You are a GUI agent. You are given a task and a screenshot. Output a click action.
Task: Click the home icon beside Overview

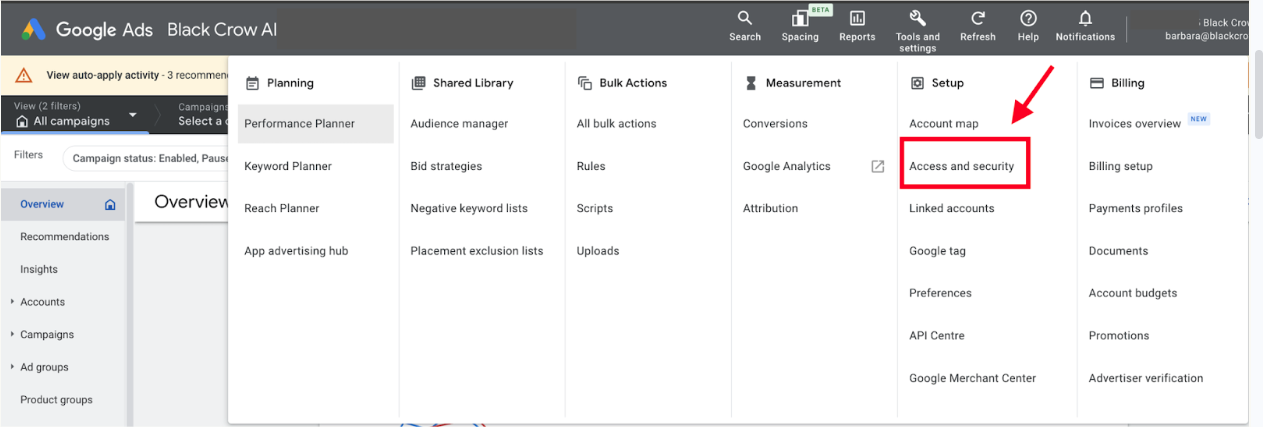(110, 204)
